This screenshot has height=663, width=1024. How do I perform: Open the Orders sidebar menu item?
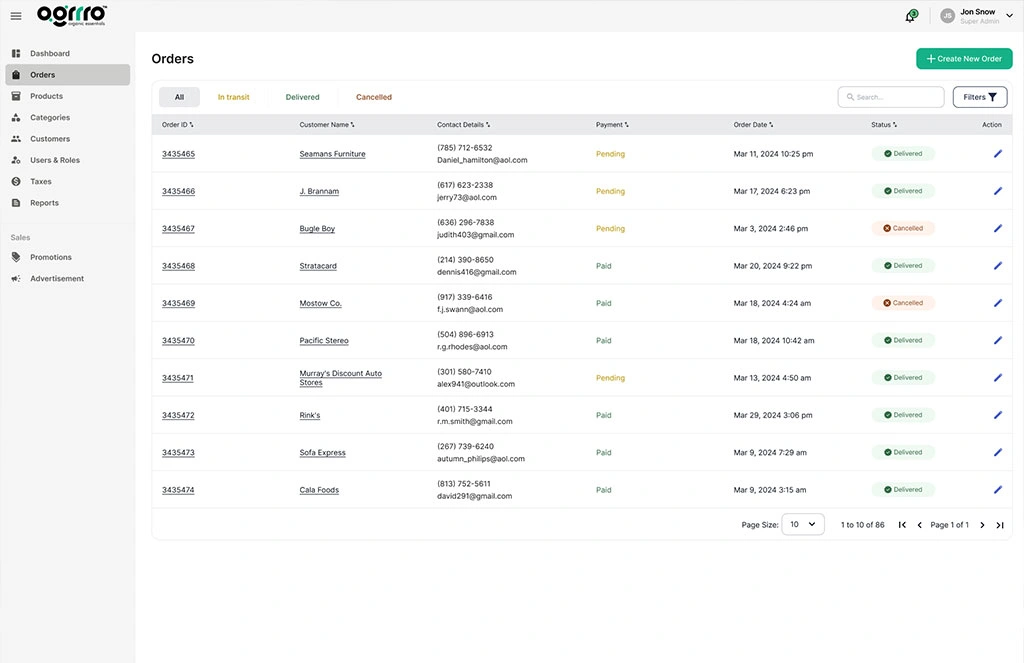tap(67, 74)
